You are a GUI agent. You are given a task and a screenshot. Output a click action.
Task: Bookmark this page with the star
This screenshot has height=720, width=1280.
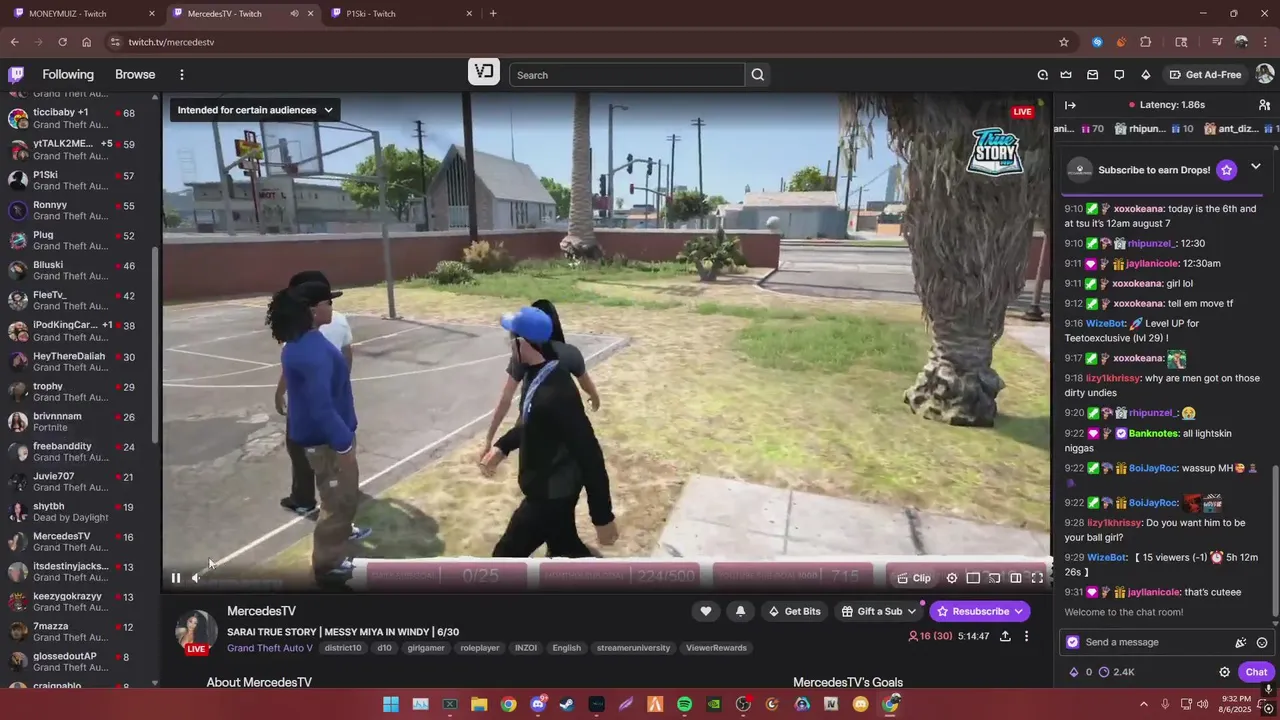pos(1064,42)
